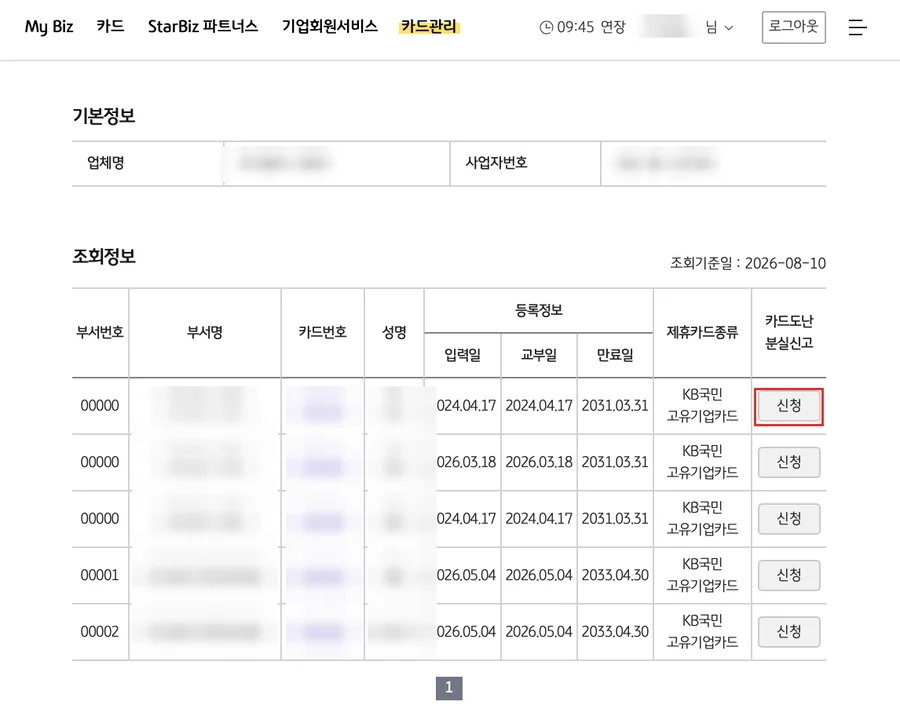The image size is (900, 727).
Task: Click the 만료일 subheader
Action: coord(615,355)
